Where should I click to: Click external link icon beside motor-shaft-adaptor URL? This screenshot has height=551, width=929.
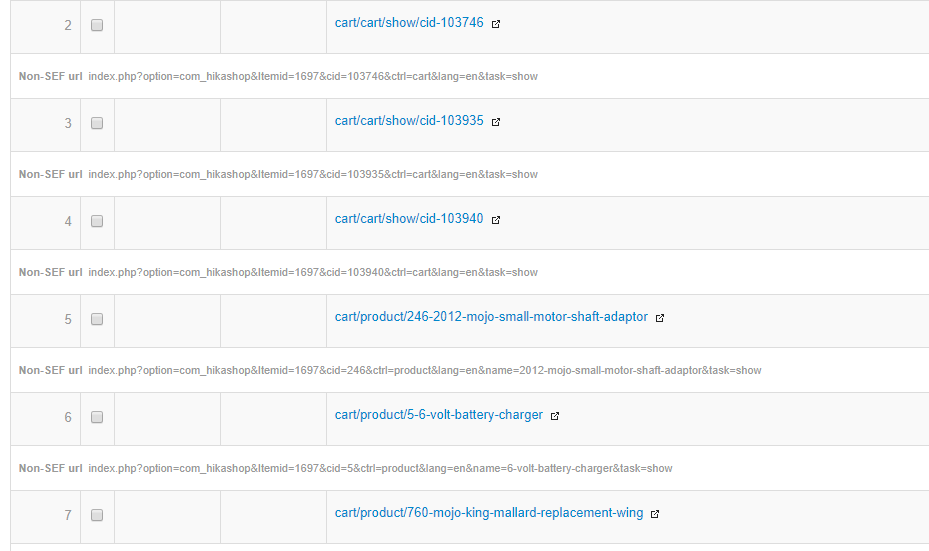point(660,318)
